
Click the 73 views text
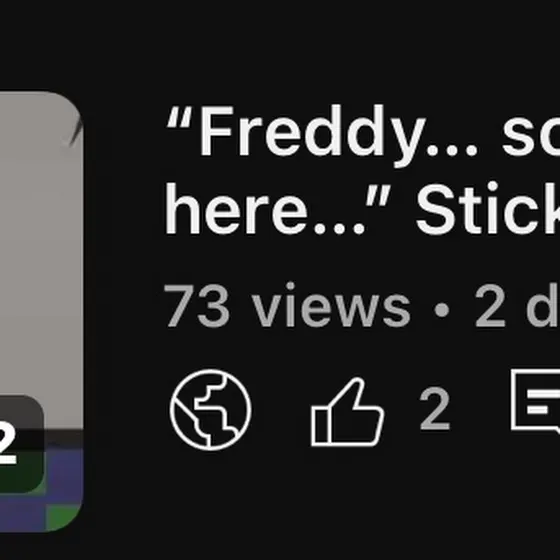pyautogui.click(x=287, y=305)
